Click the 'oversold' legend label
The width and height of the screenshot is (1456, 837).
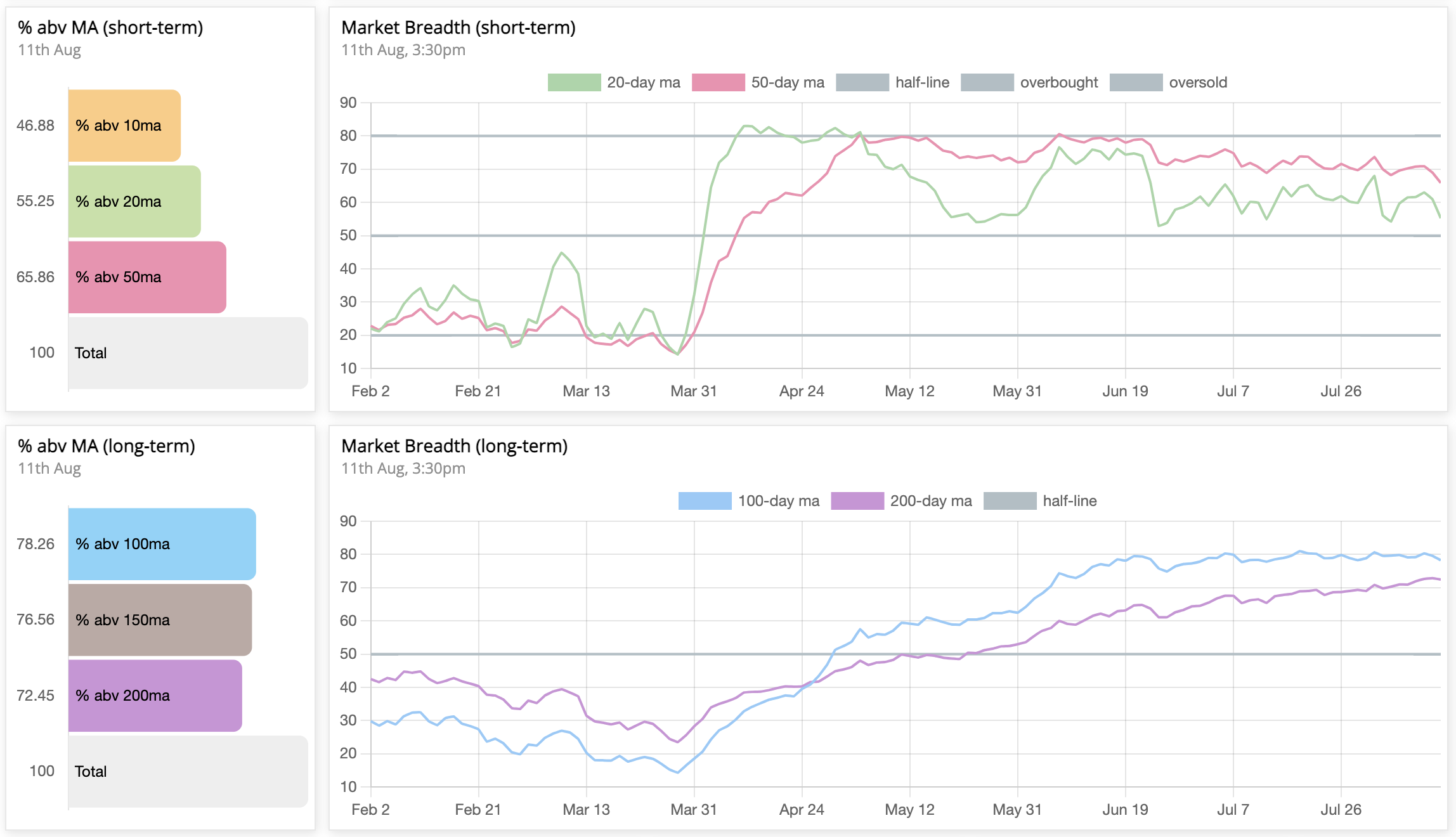tap(1198, 82)
